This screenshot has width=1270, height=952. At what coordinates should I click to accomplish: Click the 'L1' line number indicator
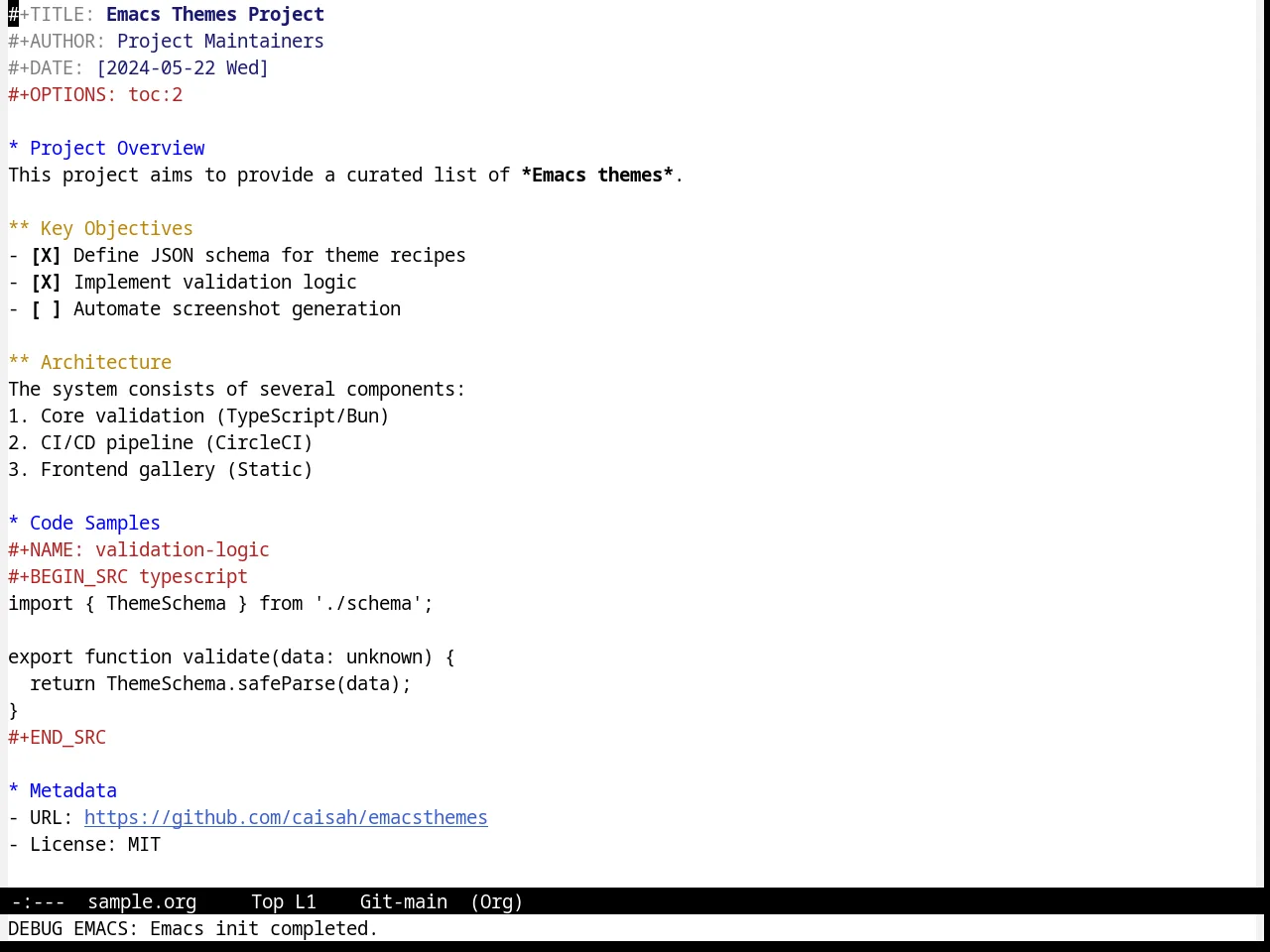coord(306,902)
